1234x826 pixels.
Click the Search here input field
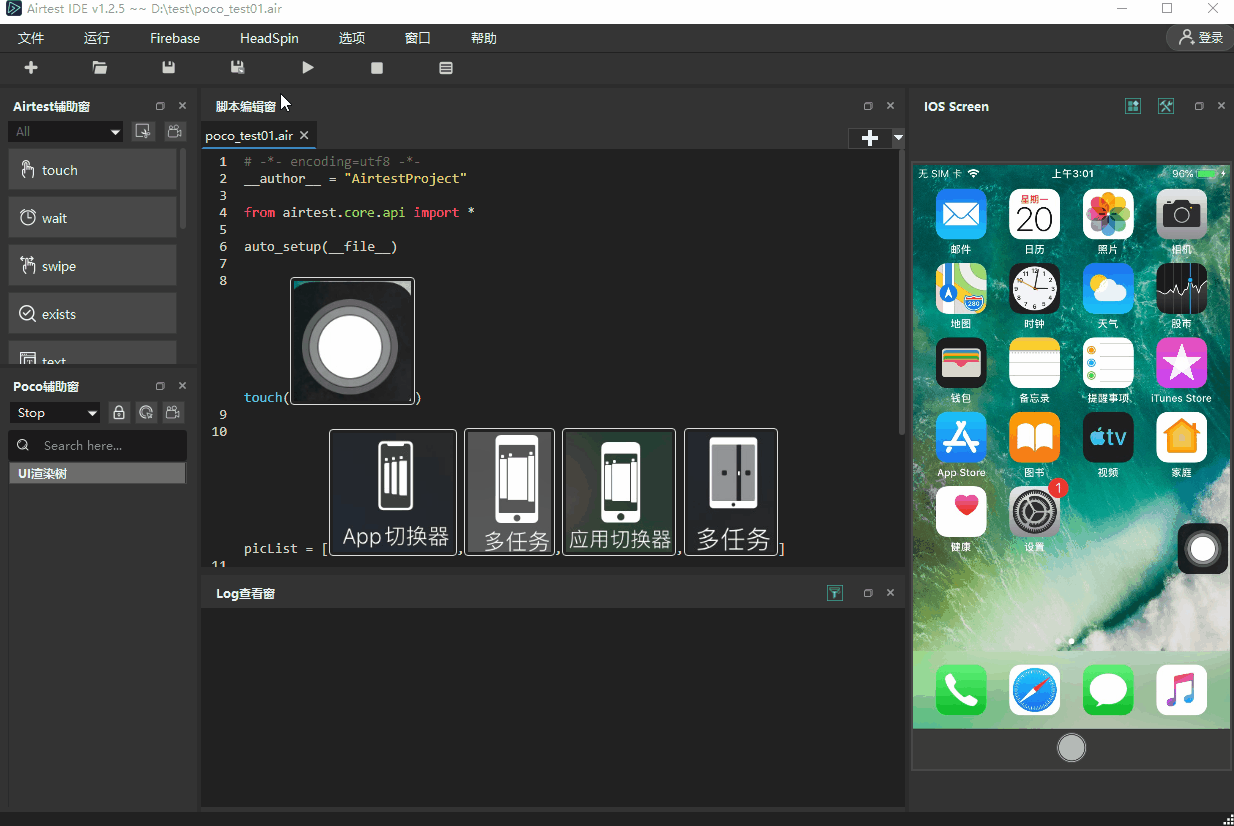pos(98,445)
